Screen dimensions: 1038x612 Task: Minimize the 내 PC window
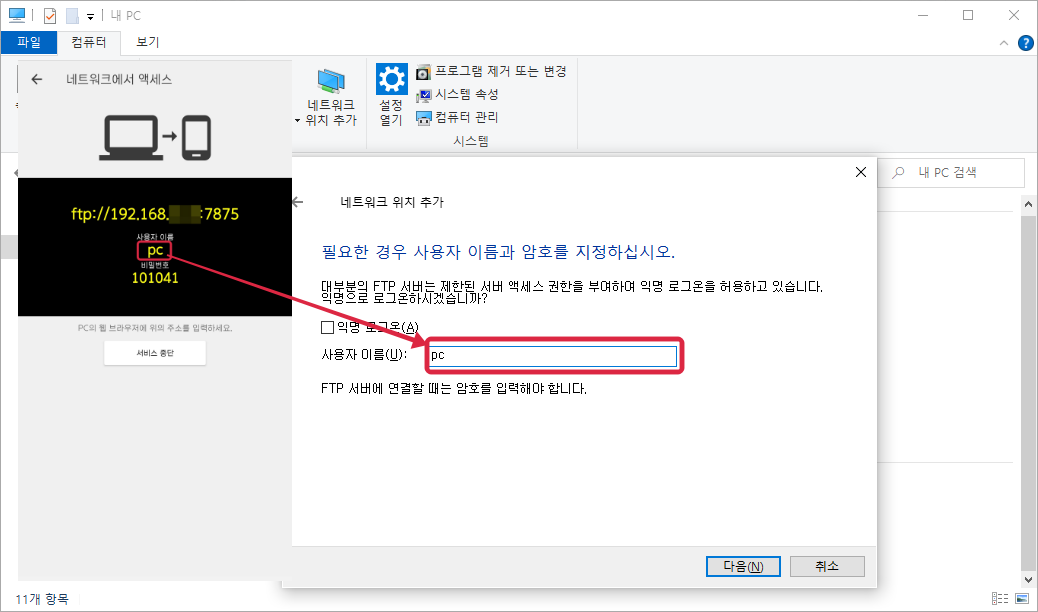pyautogui.click(x=923, y=15)
